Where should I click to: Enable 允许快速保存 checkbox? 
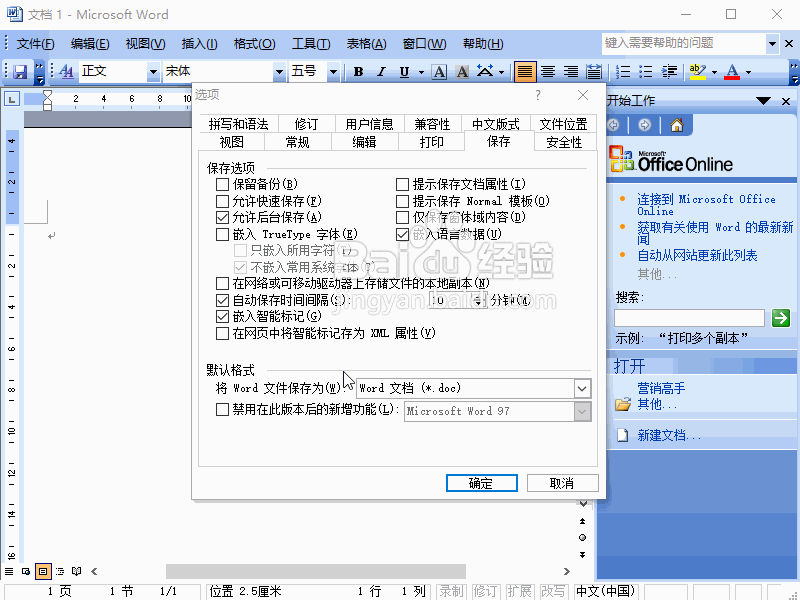pos(222,201)
